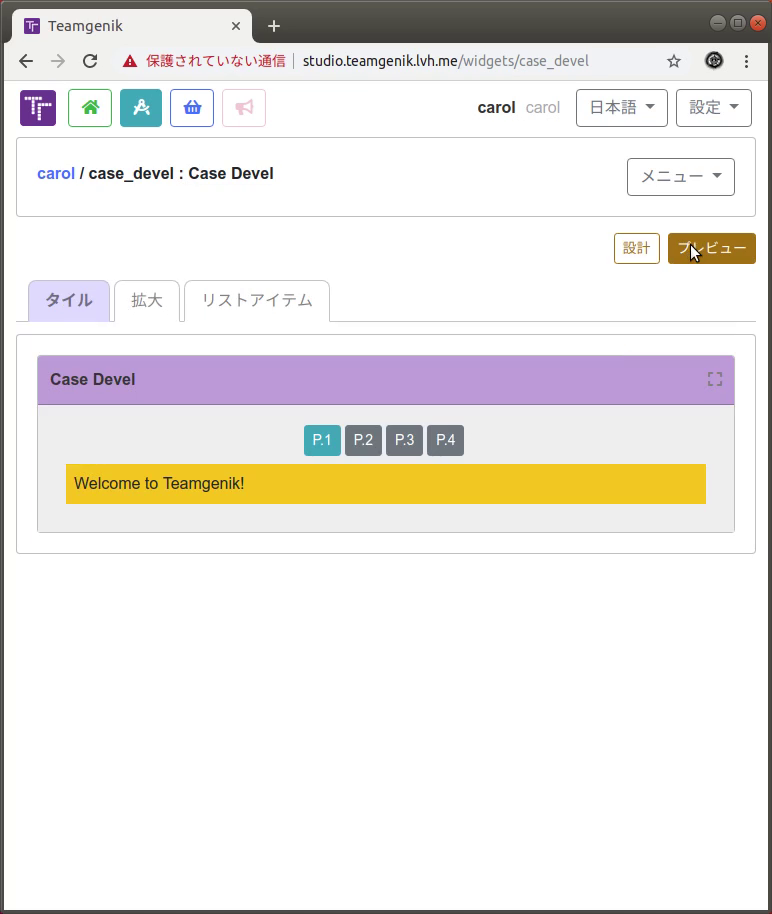Select the Teamgenik browser tab
The image size is (772, 914).
point(131,26)
